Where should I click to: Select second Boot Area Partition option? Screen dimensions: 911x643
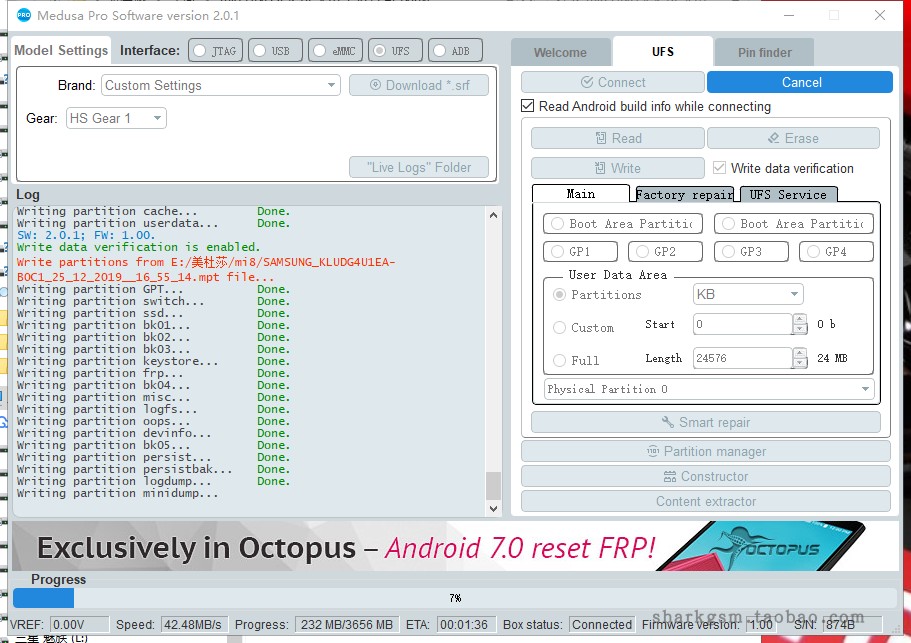[x=794, y=224]
